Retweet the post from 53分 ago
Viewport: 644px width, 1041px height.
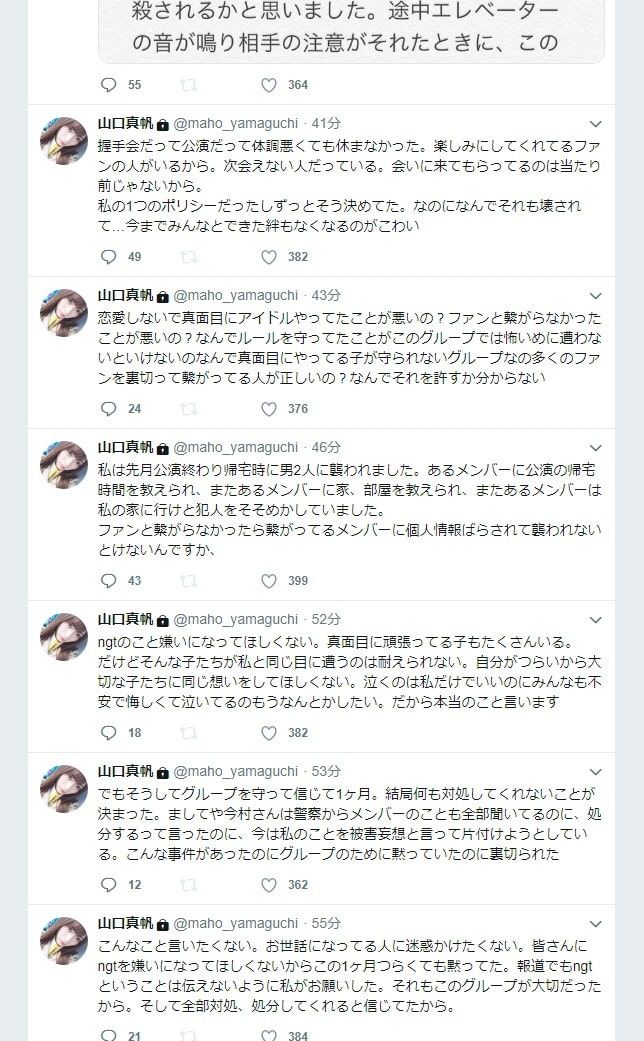pyautogui.click(x=189, y=885)
